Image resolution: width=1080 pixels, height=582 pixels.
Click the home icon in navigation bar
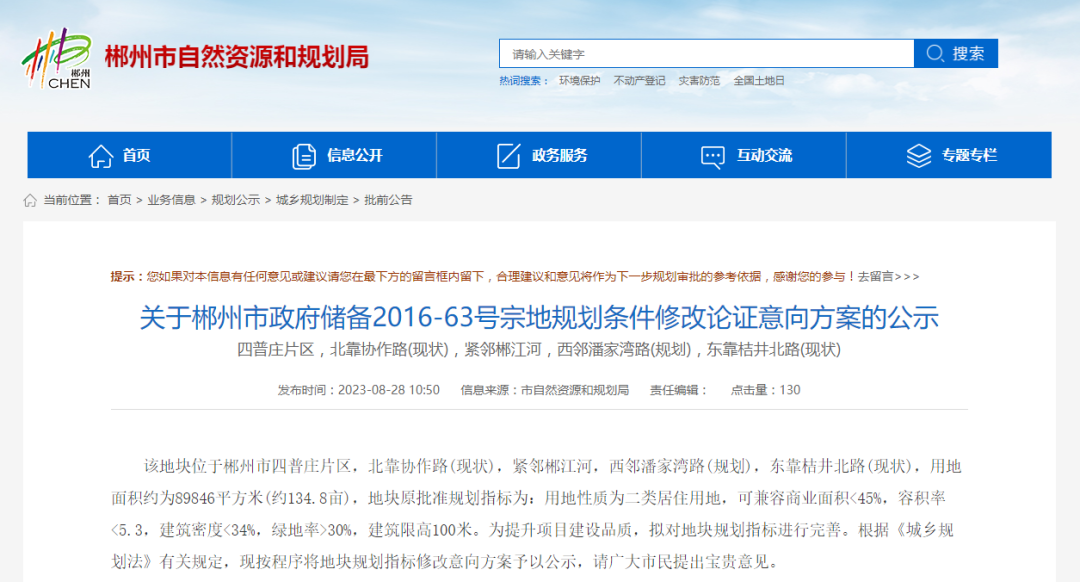101,156
